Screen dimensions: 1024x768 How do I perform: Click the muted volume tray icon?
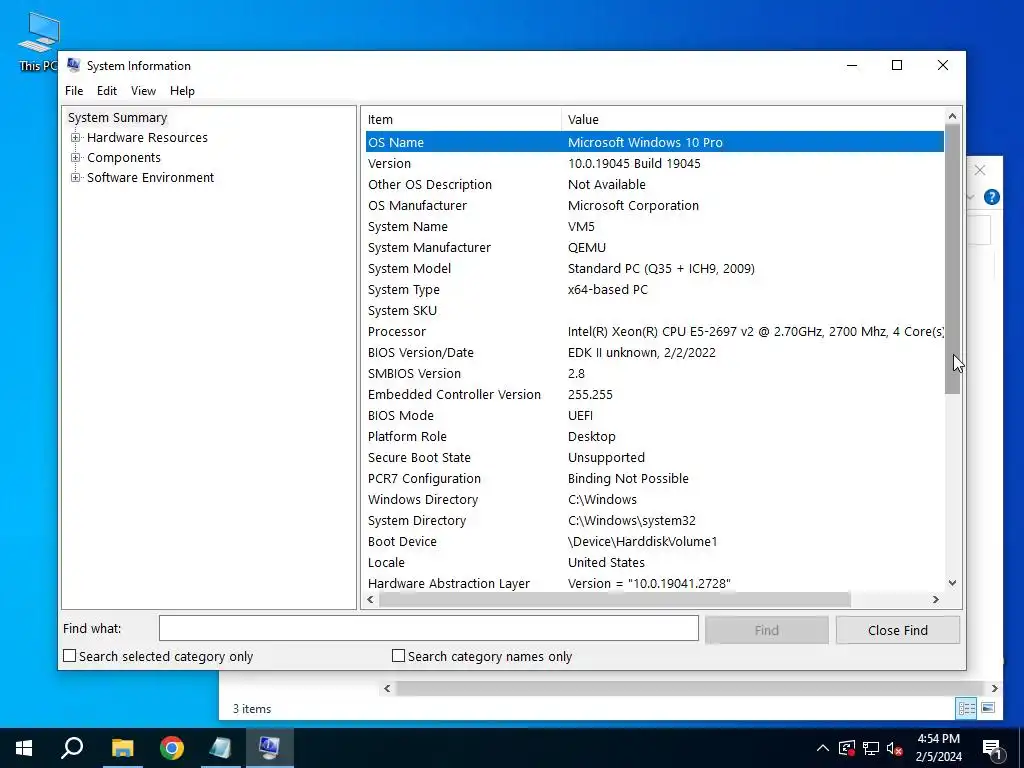tap(895, 748)
